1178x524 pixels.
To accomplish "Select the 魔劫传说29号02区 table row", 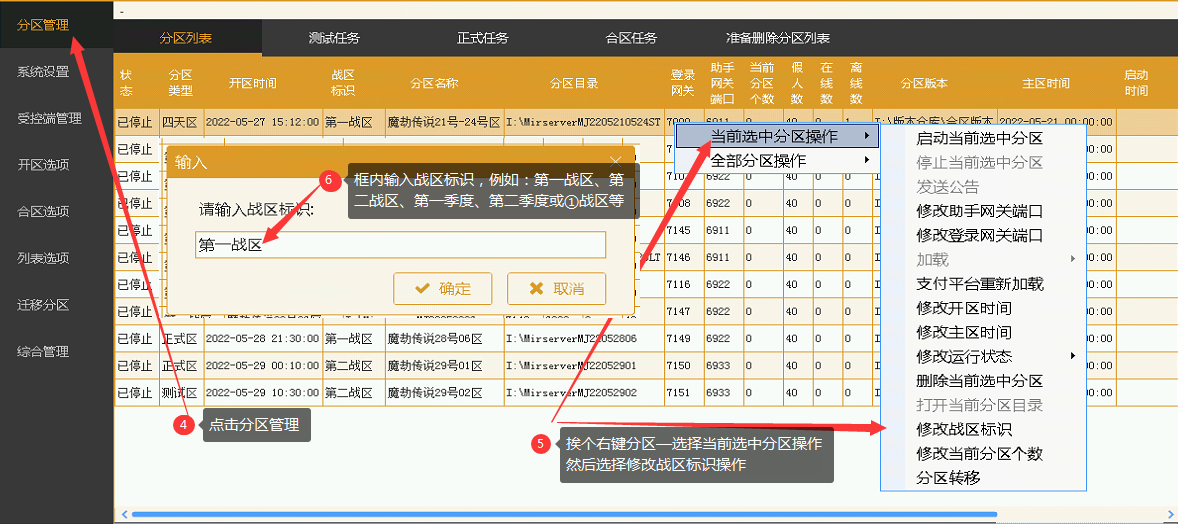I will click(x=434, y=393).
